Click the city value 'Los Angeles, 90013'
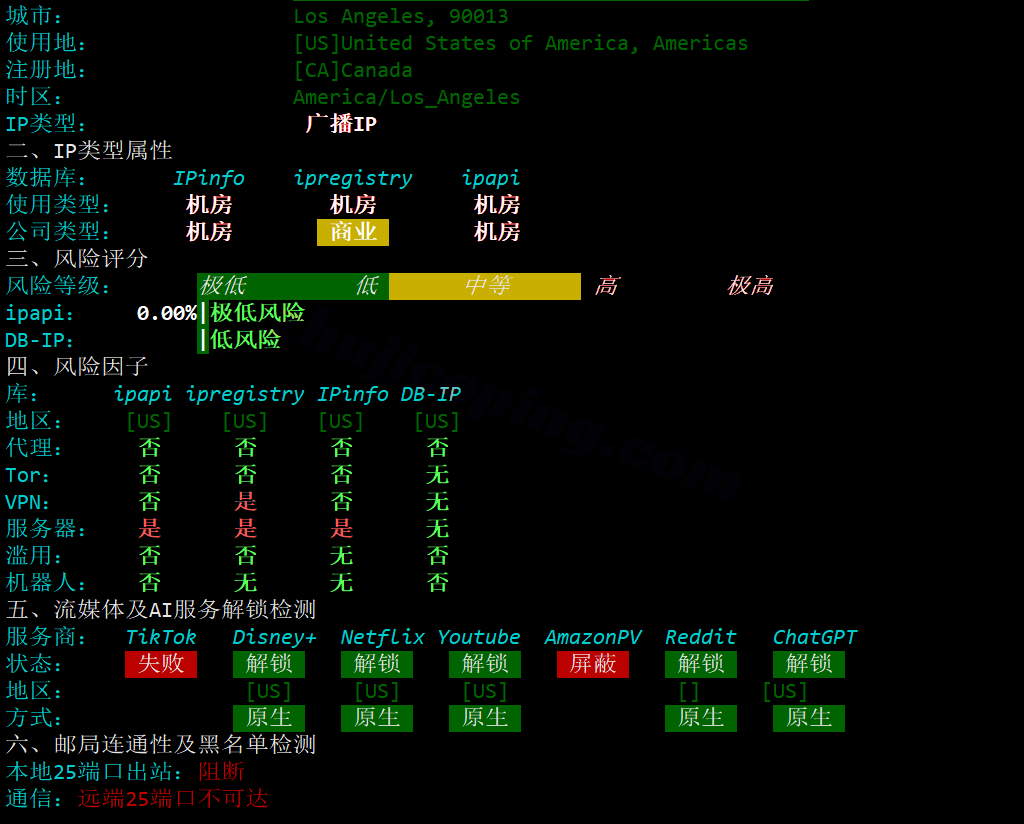This screenshot has width=1024, height=824. pos(400,16)
